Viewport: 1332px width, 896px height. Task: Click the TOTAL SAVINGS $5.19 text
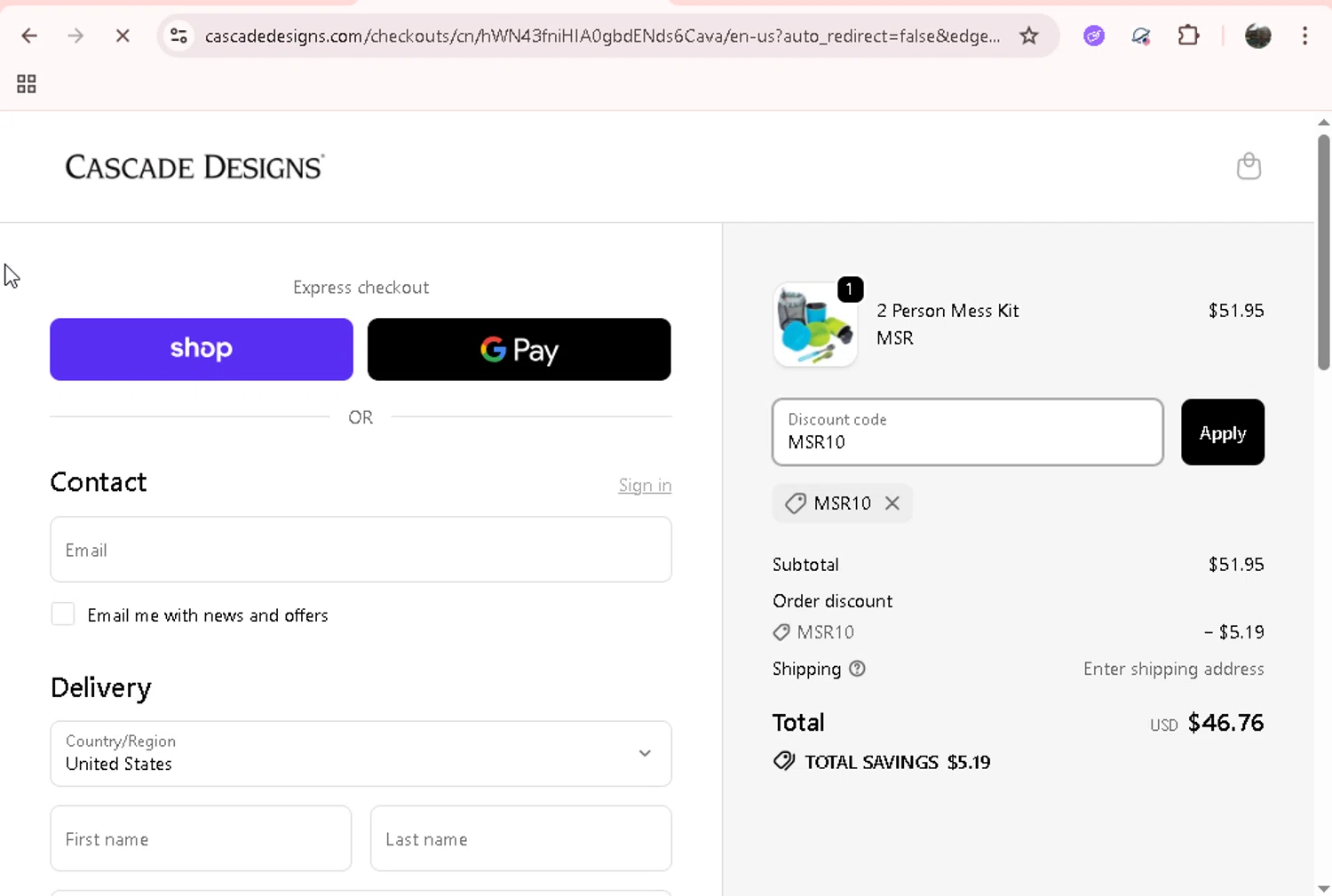pos(898,762)
